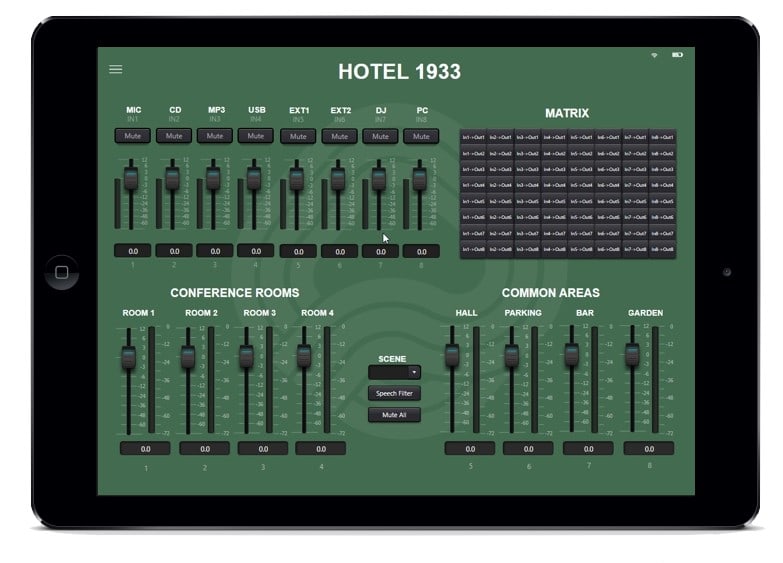Click the GARDEN fader knob

(x=632, y=355)
